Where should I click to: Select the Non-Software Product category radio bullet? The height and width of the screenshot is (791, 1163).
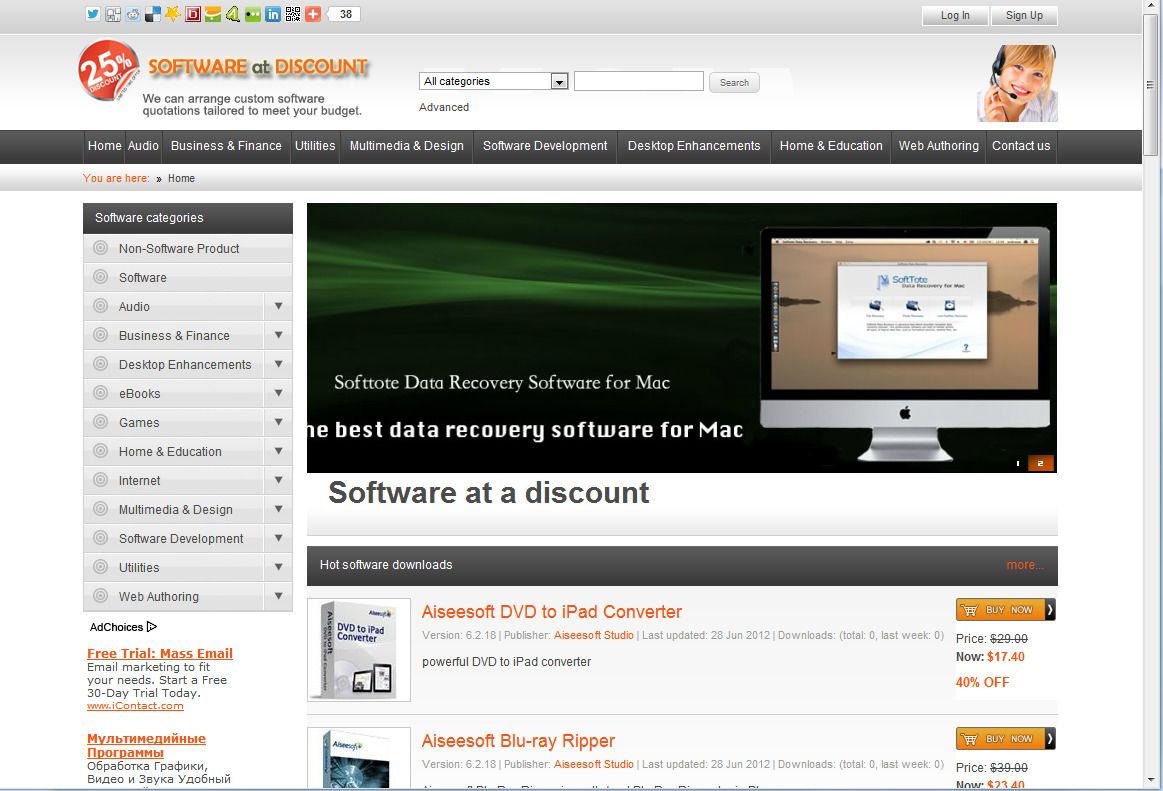pos(101,248)
